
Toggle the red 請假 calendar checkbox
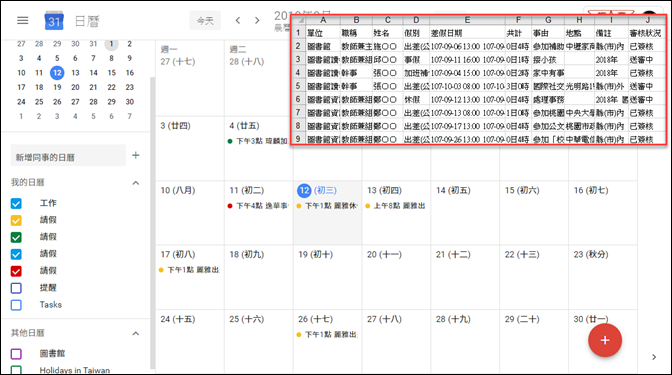click(x=16, y=271)
